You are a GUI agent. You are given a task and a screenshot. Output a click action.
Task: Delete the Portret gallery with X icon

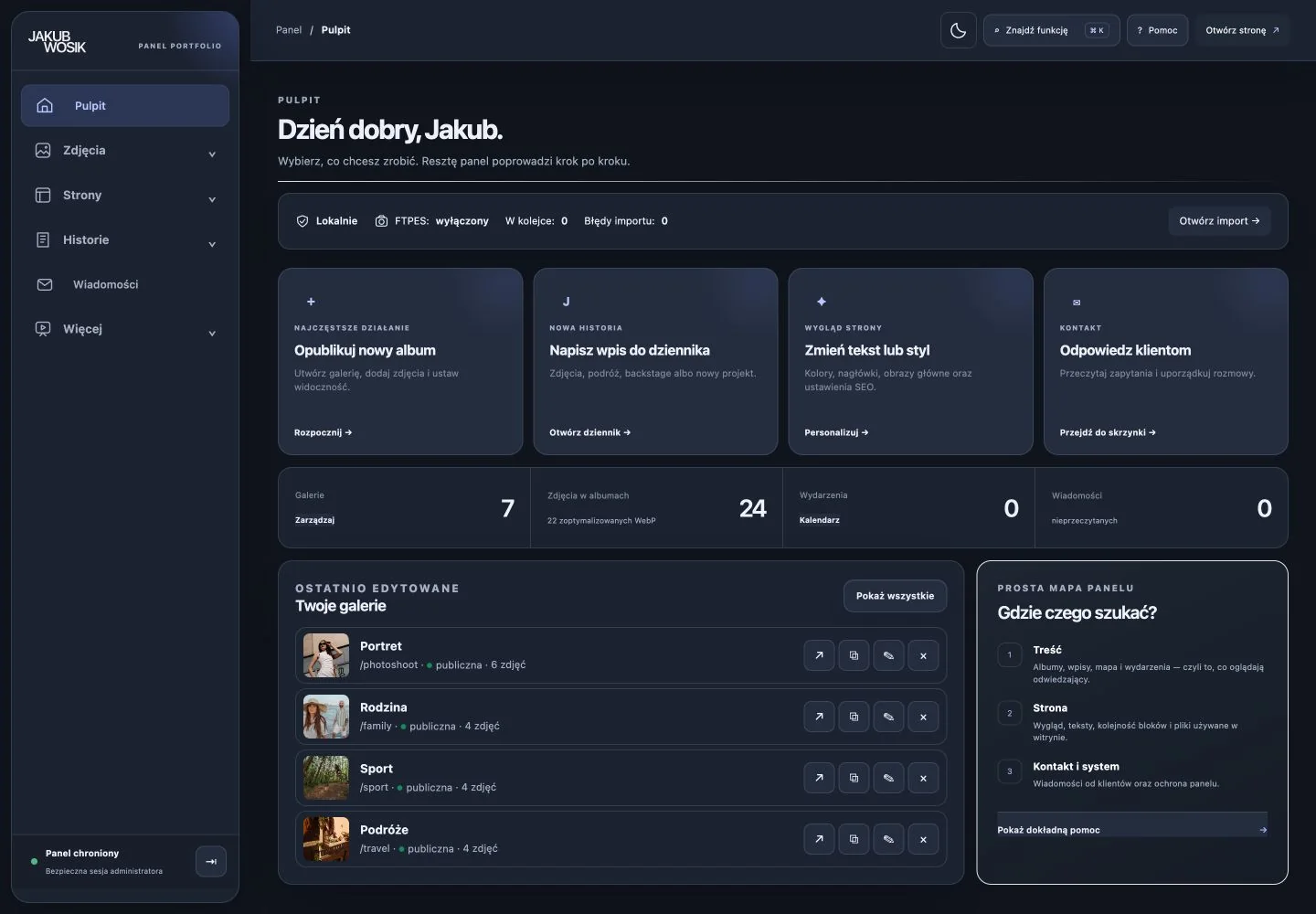923,655
